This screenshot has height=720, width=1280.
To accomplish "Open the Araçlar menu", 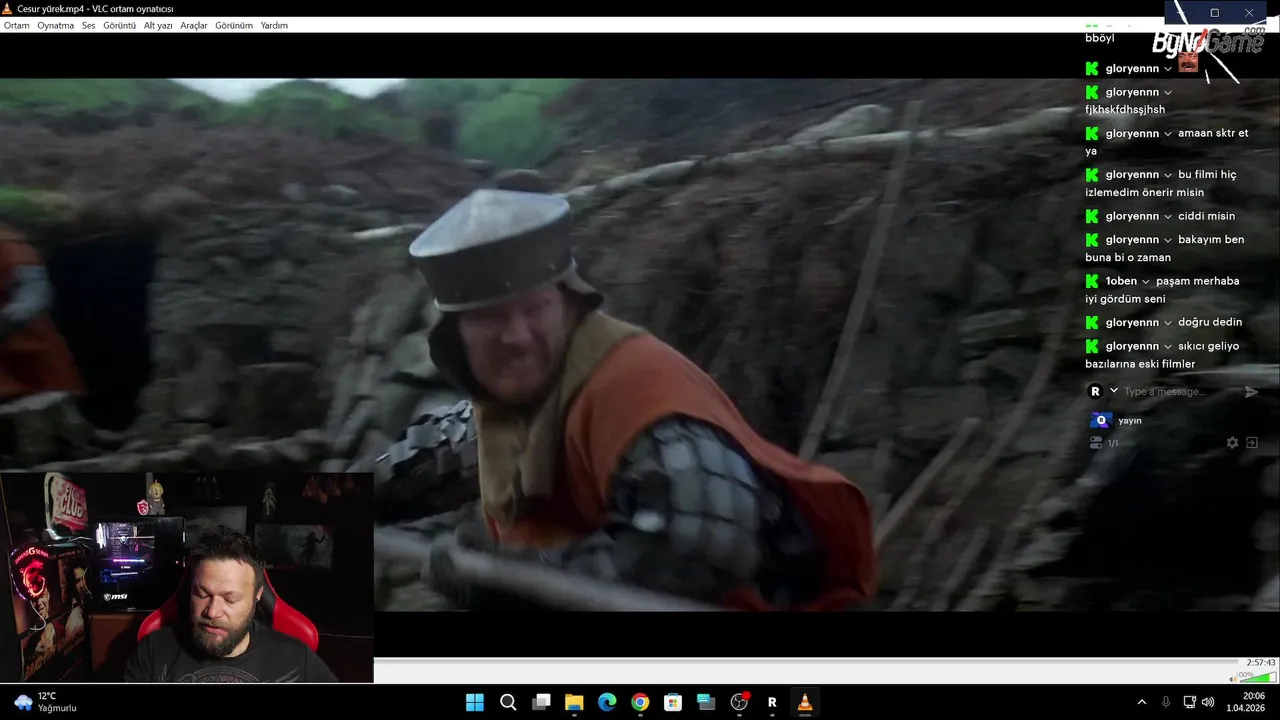I will pyautogui.click(x=194, y=25).
